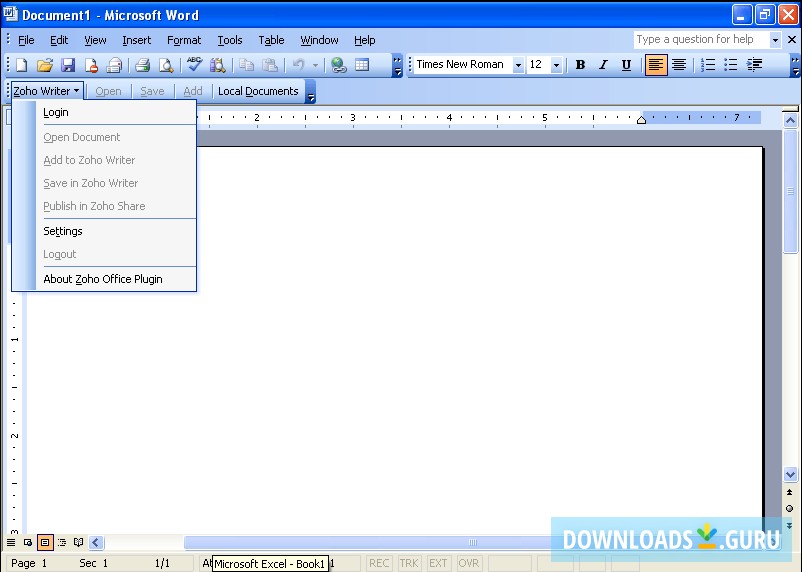The image size is (802, 572).
Task: Open the font size dropdown arrow
Action: click(x=556, y=65)
